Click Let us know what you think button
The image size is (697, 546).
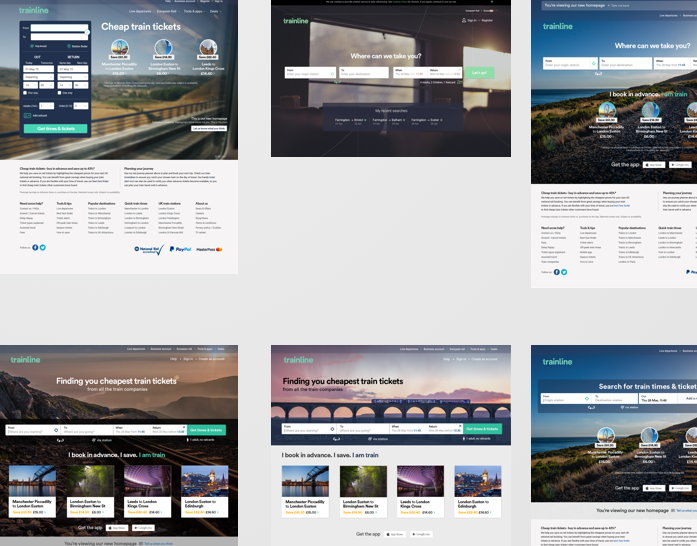[209, 128]
